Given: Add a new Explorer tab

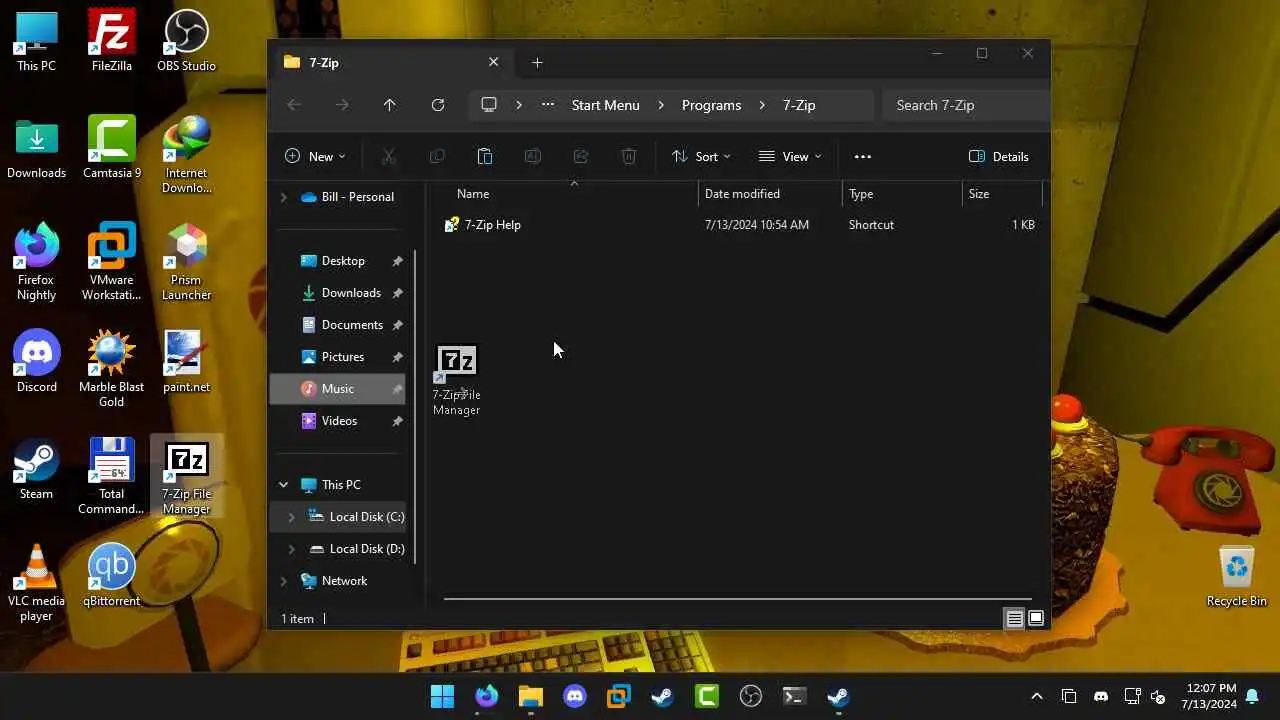Looking at the screenshot, I should pos(537,62).
